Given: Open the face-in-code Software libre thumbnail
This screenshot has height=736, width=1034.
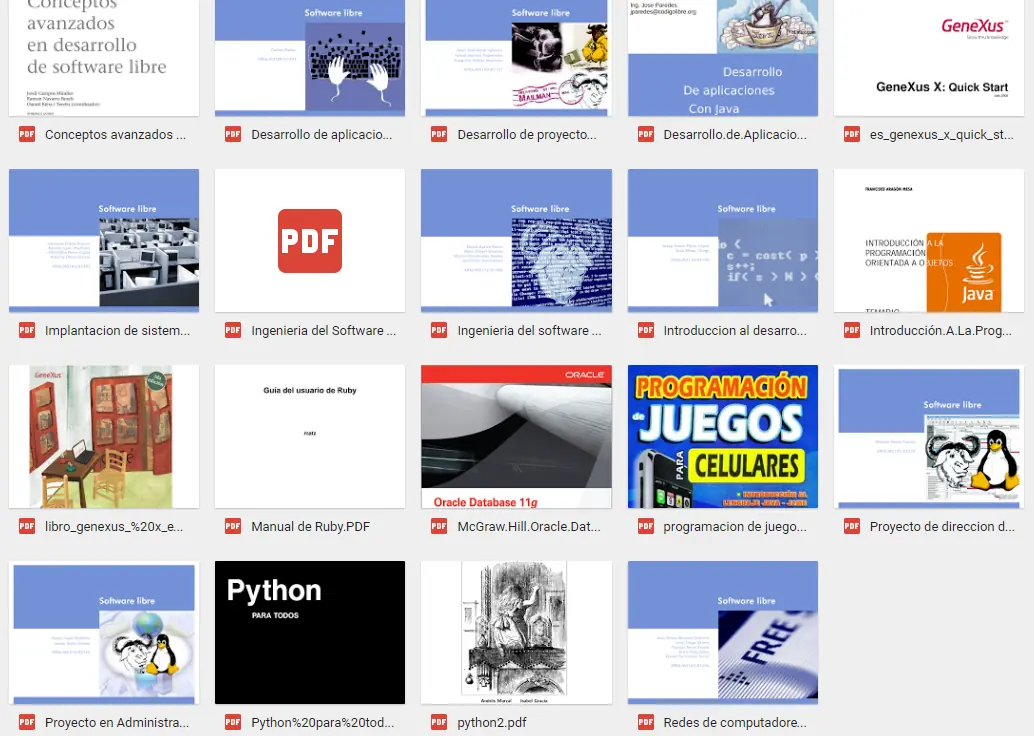Looking at the screenshot, I should tap(516, 240).
